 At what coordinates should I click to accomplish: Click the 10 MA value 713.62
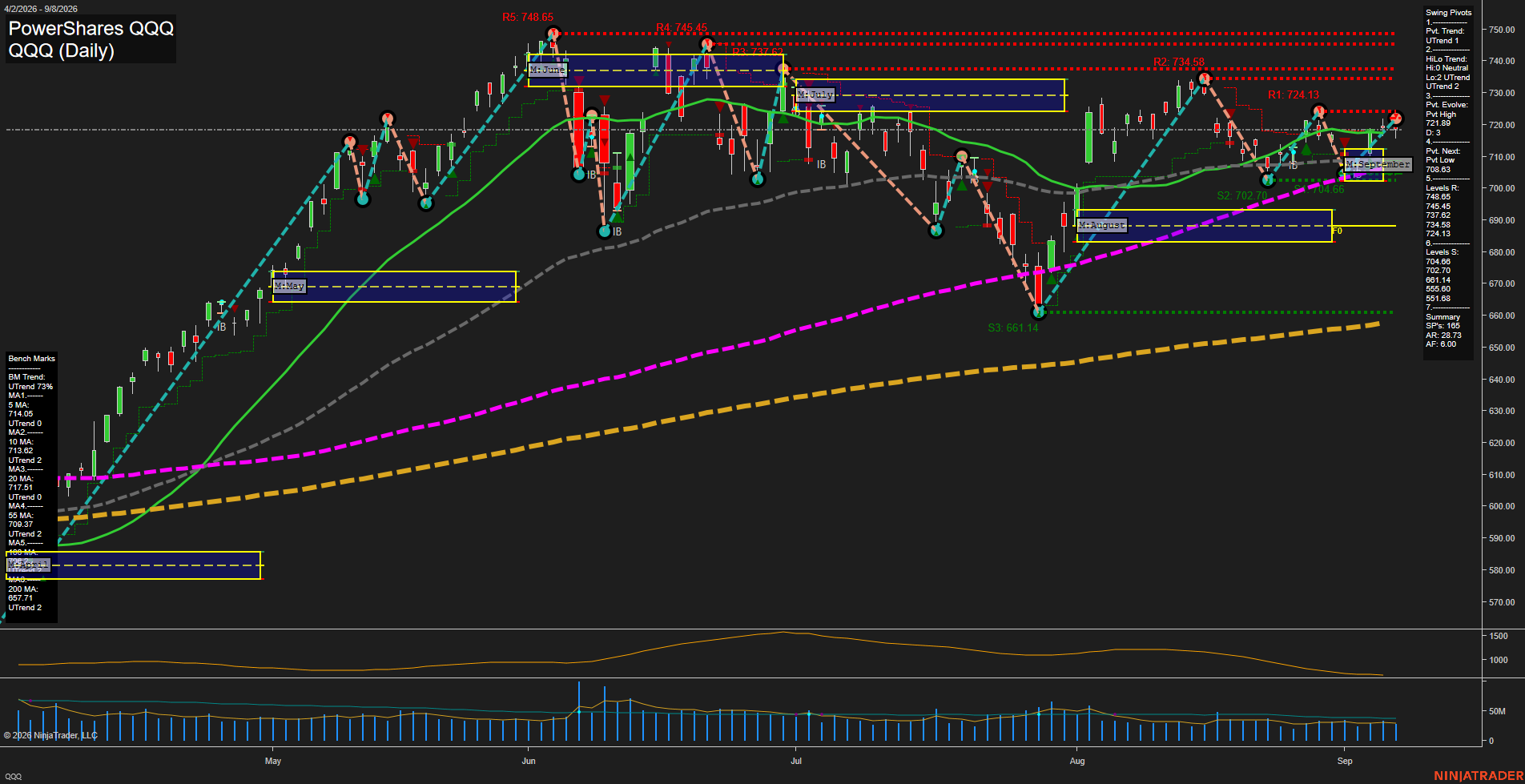(x=21, y=451)
